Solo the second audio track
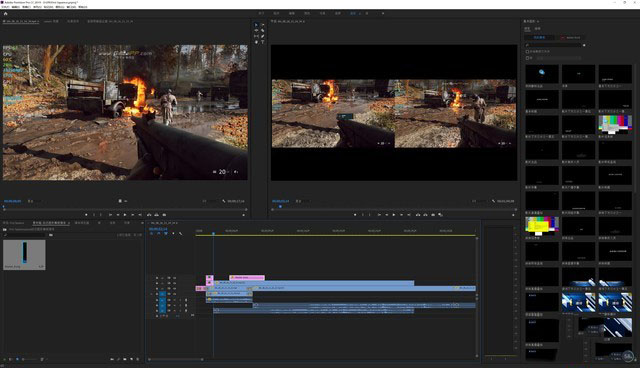 click(180, 305)
